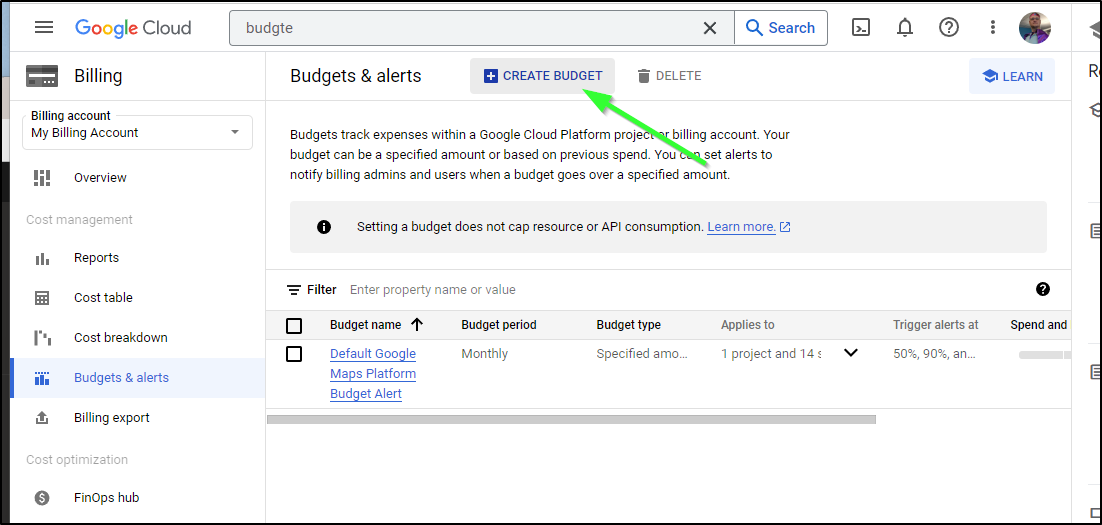
Task: Open the user account avatar
Action: pyautogui.click(x=1035, y=28)
